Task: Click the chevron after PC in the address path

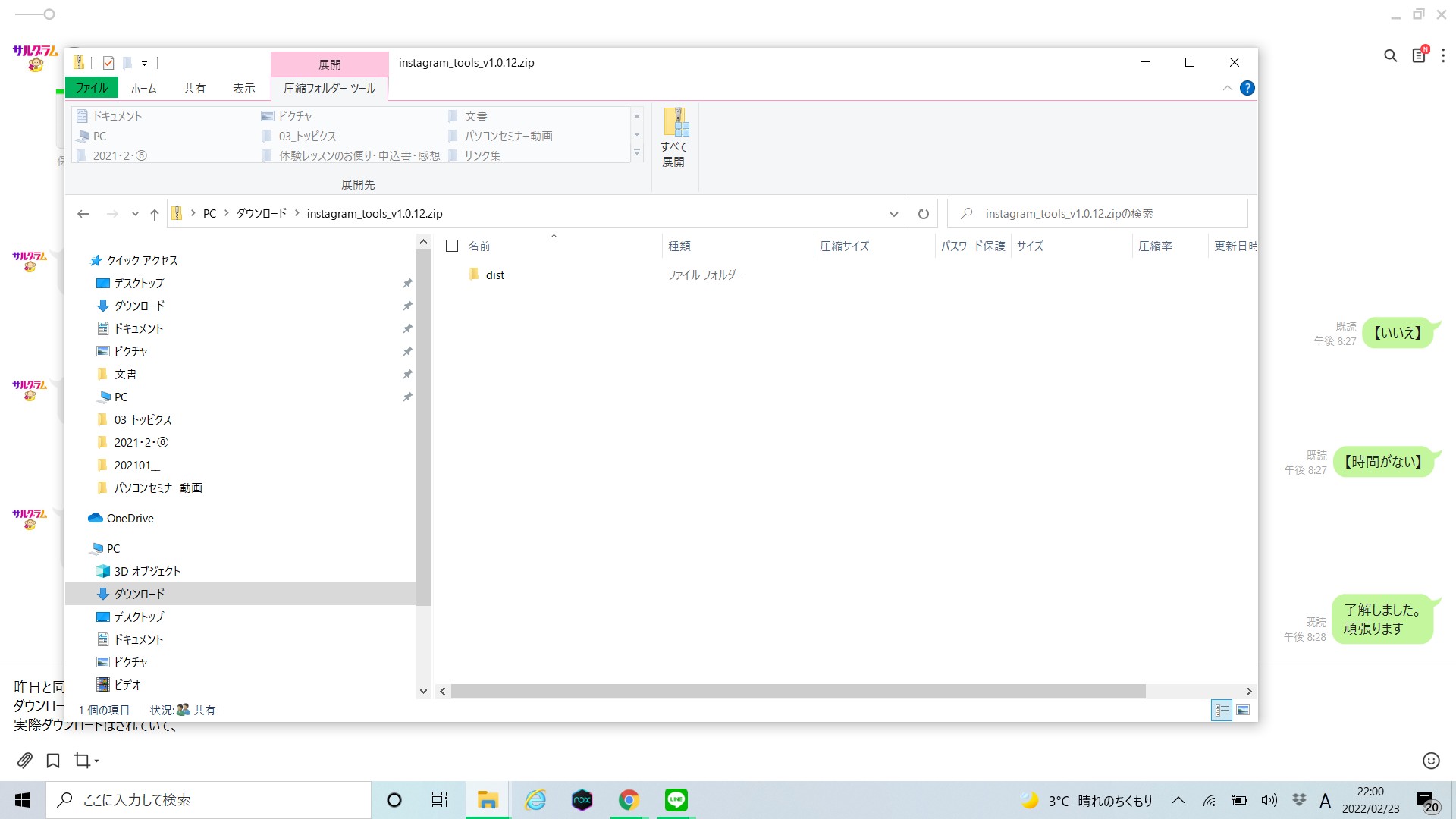Action: coord(226,214)
